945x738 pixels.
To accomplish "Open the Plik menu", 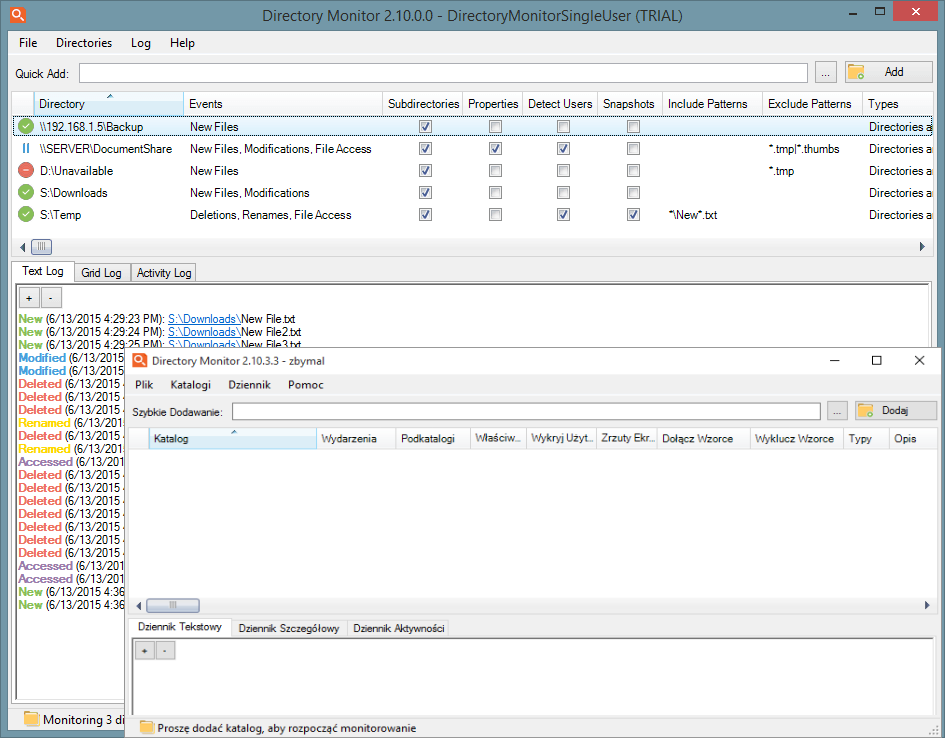I will pyautogui.click(x=144, y=384).
